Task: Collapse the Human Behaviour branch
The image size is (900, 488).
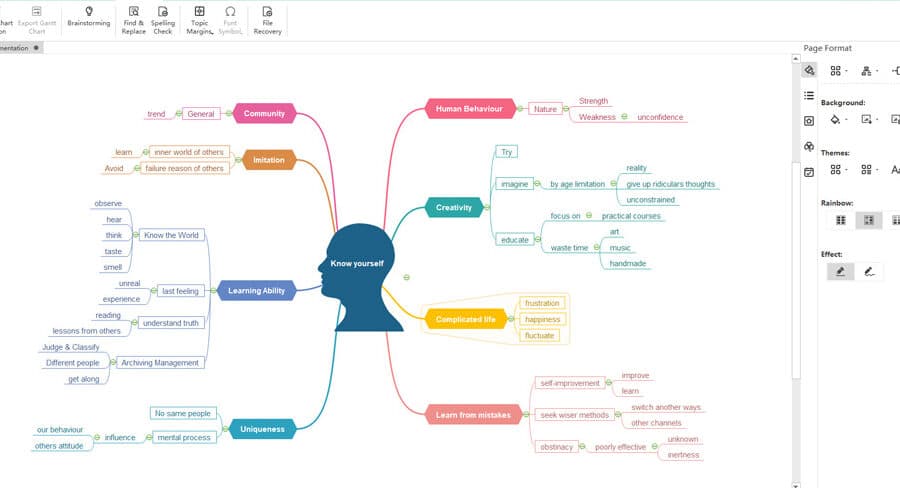Action: pyautogui.click(x=520, y=109)
